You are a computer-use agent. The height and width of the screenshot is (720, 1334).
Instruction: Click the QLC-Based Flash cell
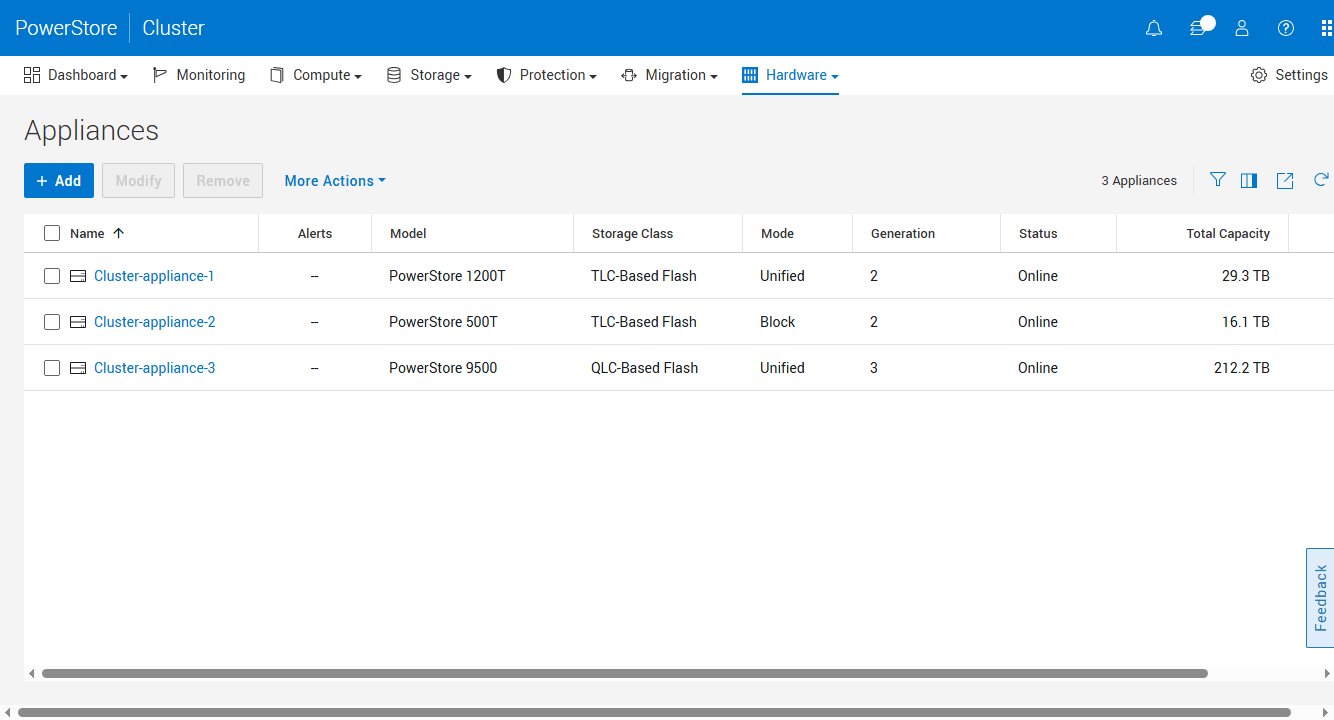point(644,368)
